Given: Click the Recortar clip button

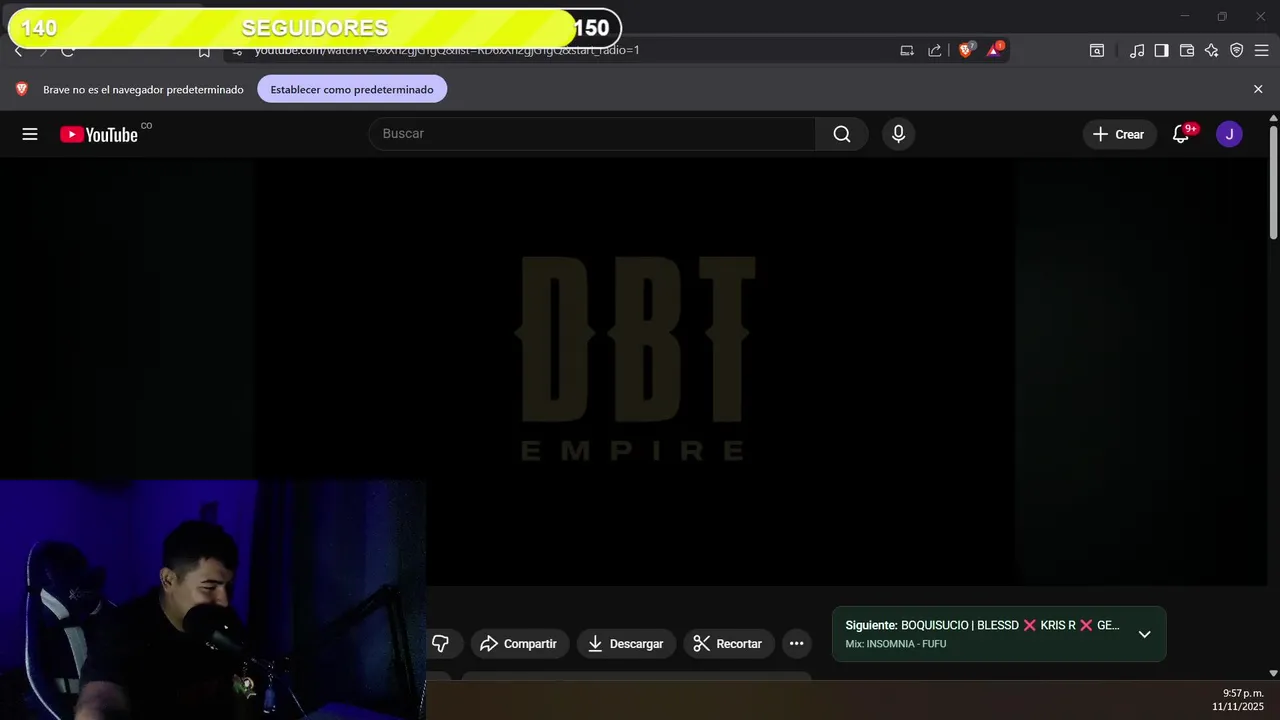Looking at the screenshot, I should 729,644.
